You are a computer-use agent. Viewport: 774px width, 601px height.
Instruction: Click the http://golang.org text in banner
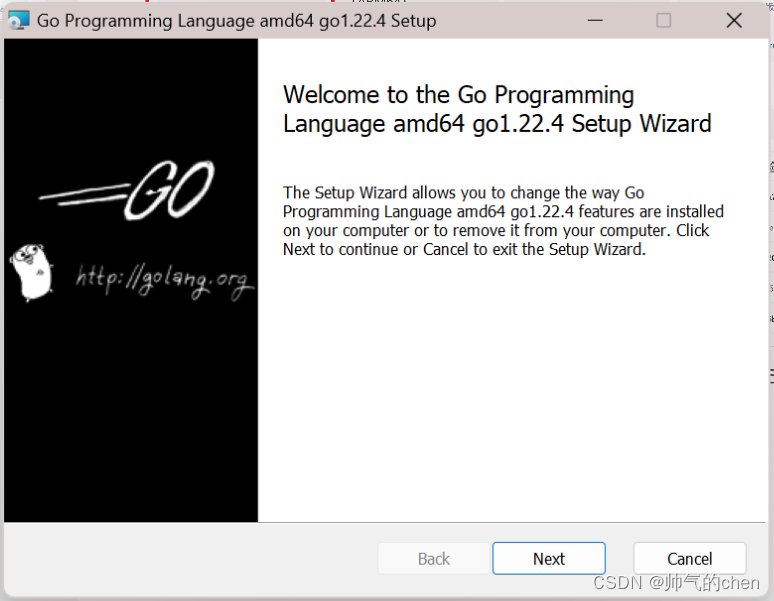point(165,281)
